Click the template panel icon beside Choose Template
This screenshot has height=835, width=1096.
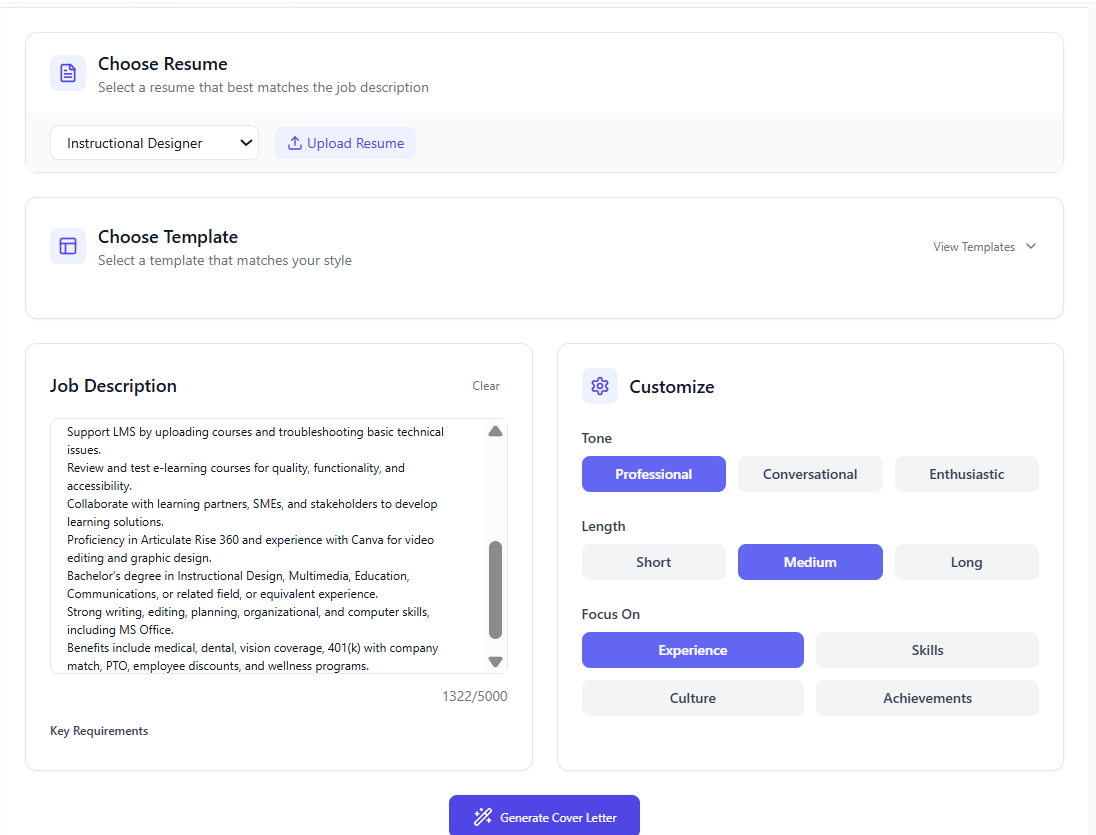(x=67, y=246)
